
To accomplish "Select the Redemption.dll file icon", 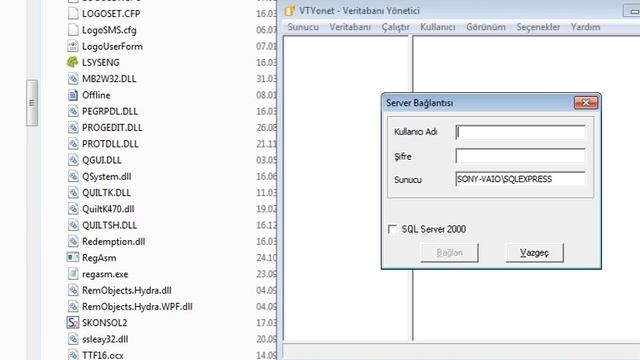I will [x=73, y=242].
